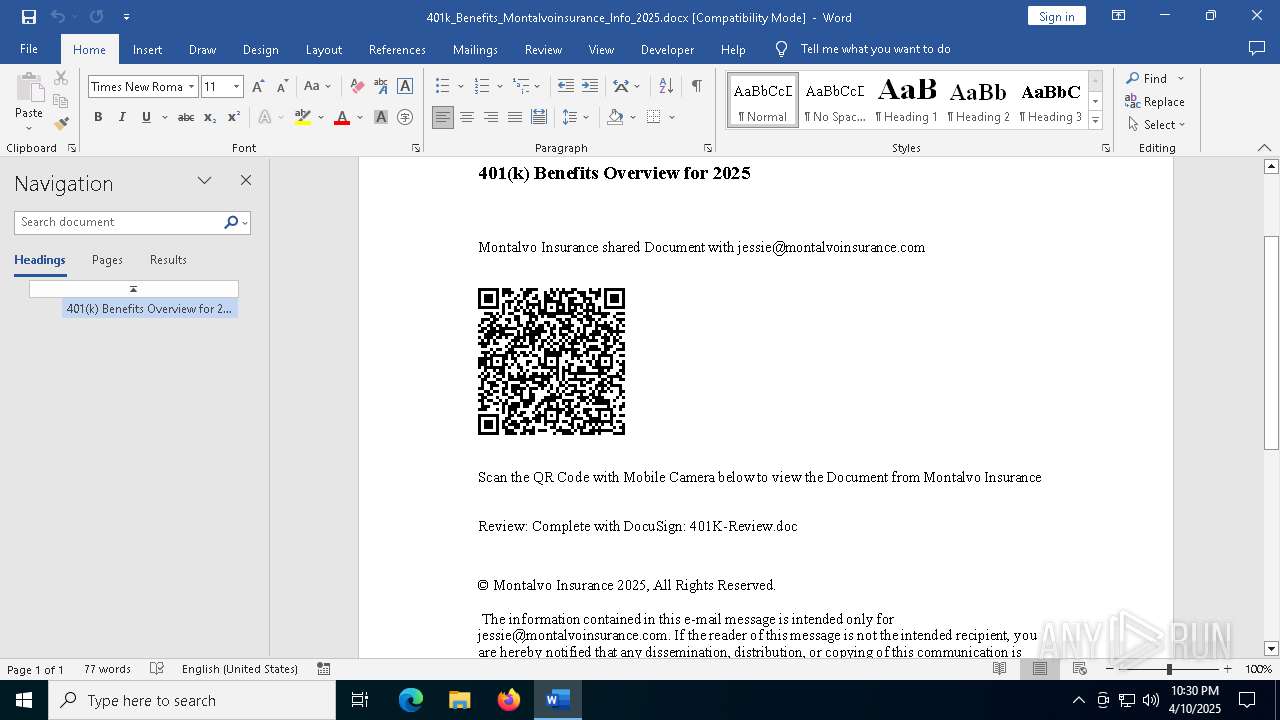The height and width of the screenshot is (720, 1280).
Task: Click the Cut scissors icon
Action: click(x=61, y=78)
